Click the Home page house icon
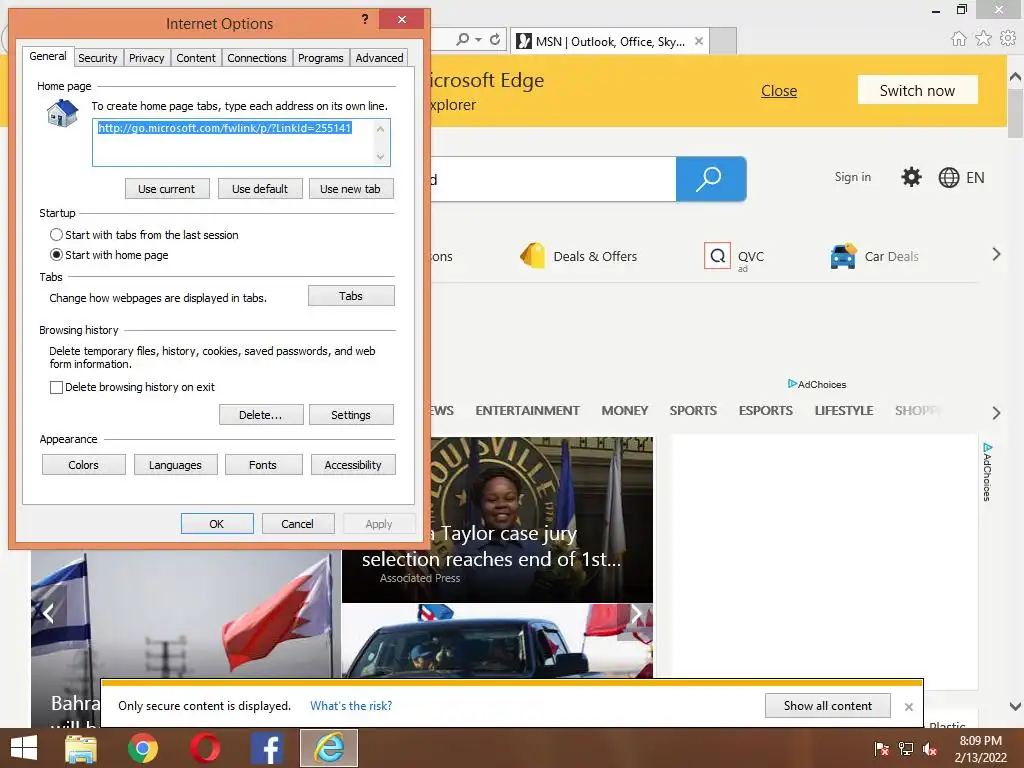This screenshot has height=768, width=1024. 63,113
